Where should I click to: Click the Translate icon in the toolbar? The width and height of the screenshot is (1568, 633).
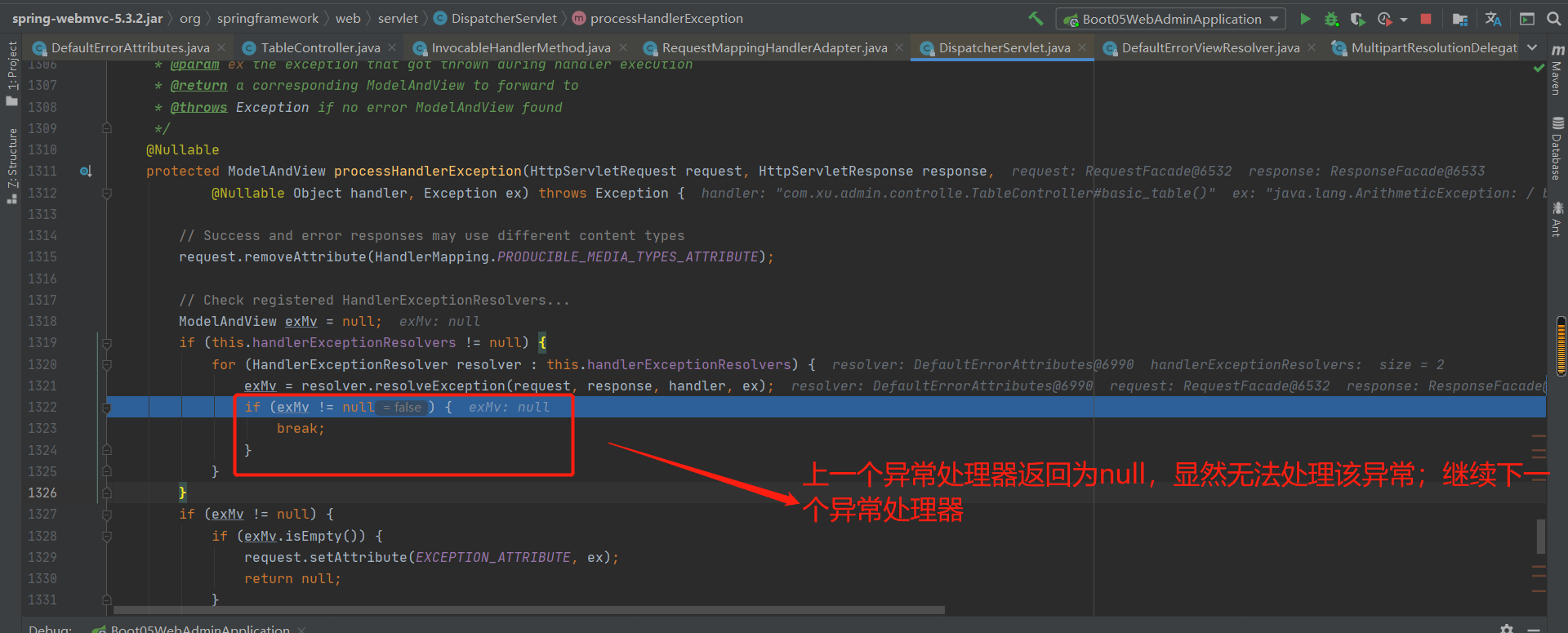(1494, 18)
